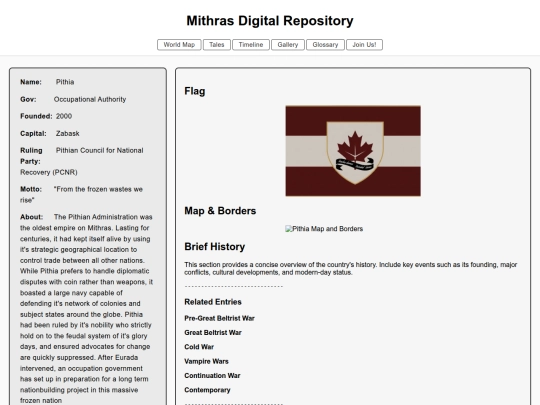This screenshot has width=540, height=405.
Task: Click the Recovery (PCNR) text
Action: 49,172
